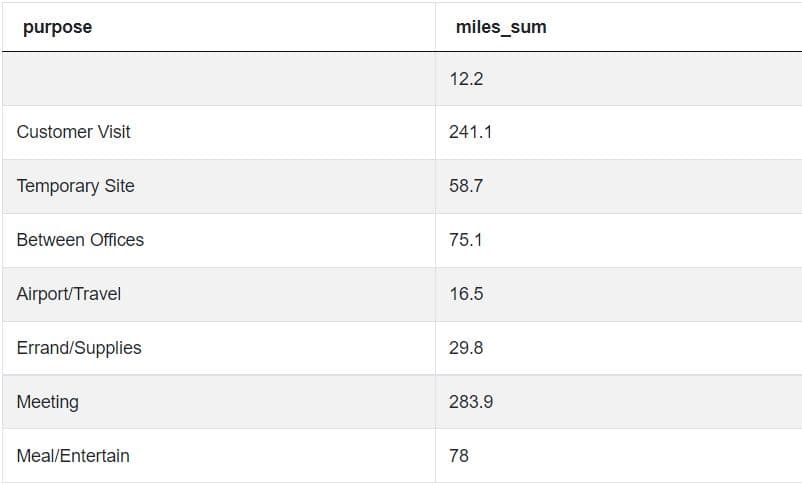Screen dimensions: 802x485
Task: Click the 16.5 miles value
Action: [x=466, y=294]
